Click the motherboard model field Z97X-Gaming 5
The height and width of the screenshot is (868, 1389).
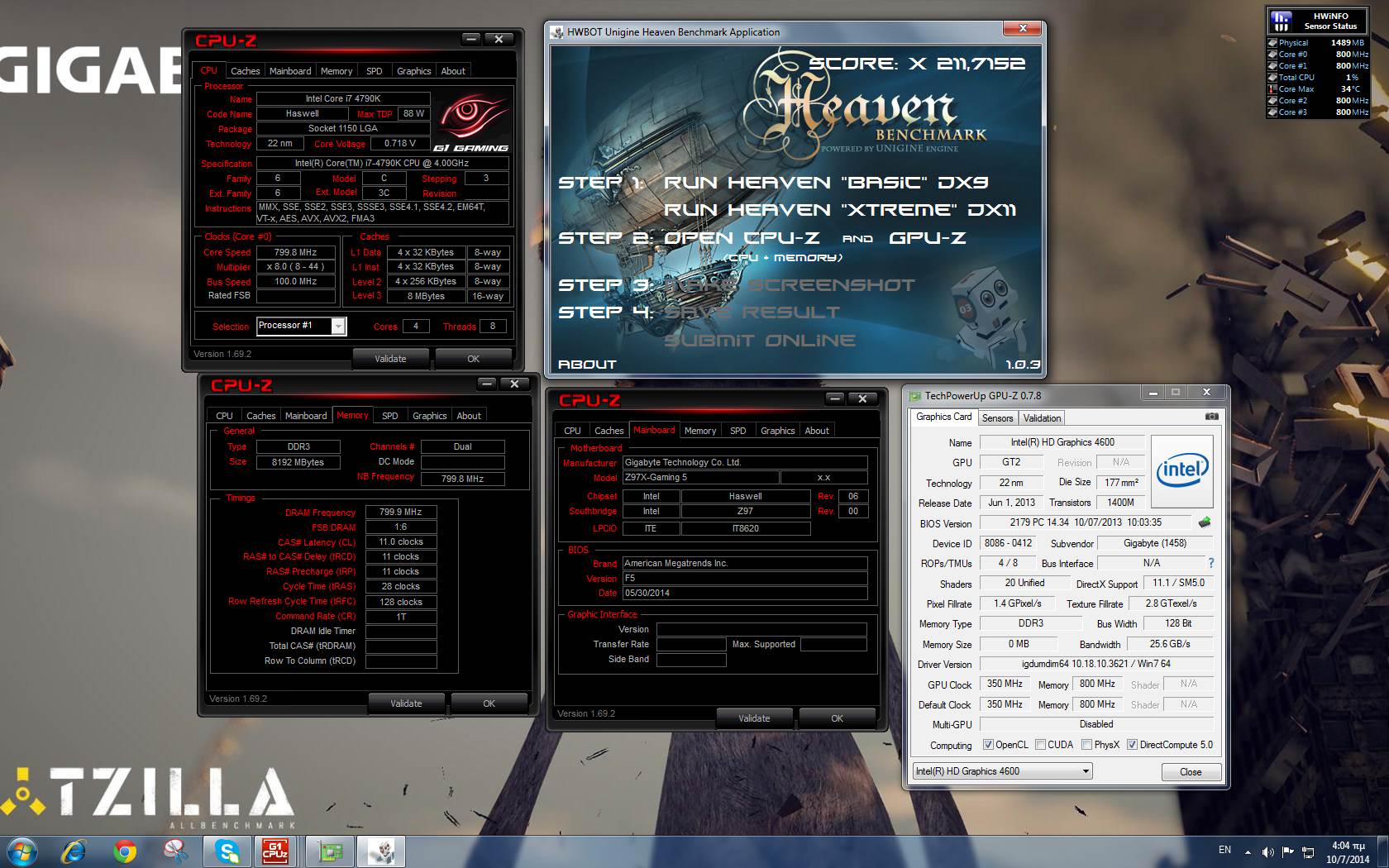(700, 478)
